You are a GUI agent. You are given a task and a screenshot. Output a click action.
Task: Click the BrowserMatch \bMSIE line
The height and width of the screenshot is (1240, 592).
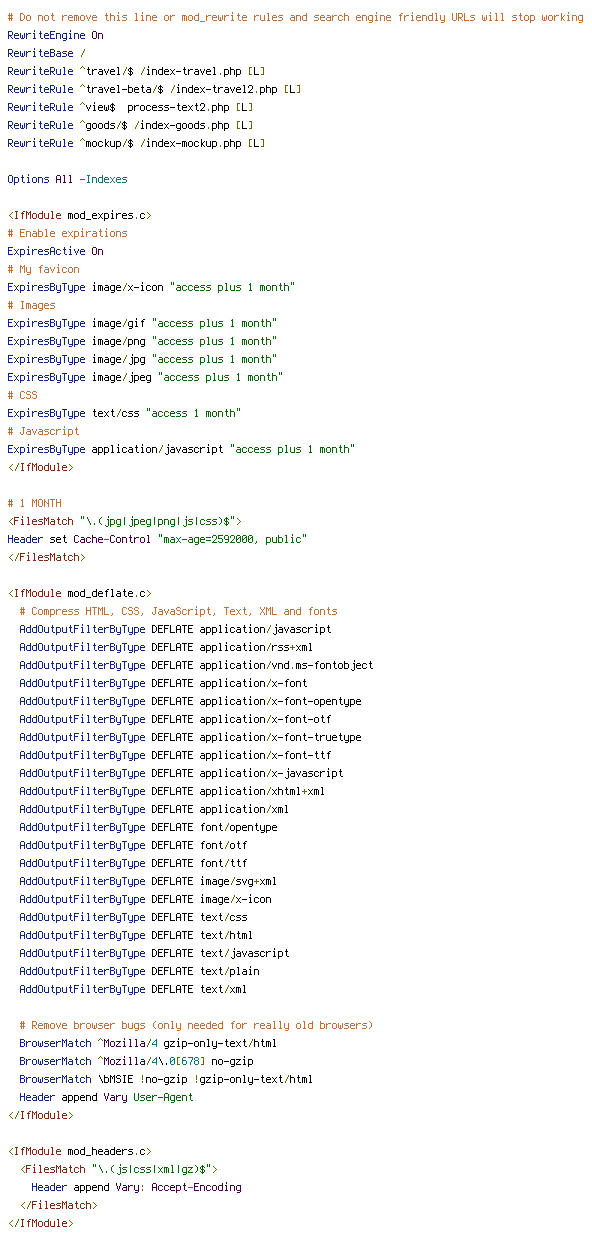(x=166, y=1079)
